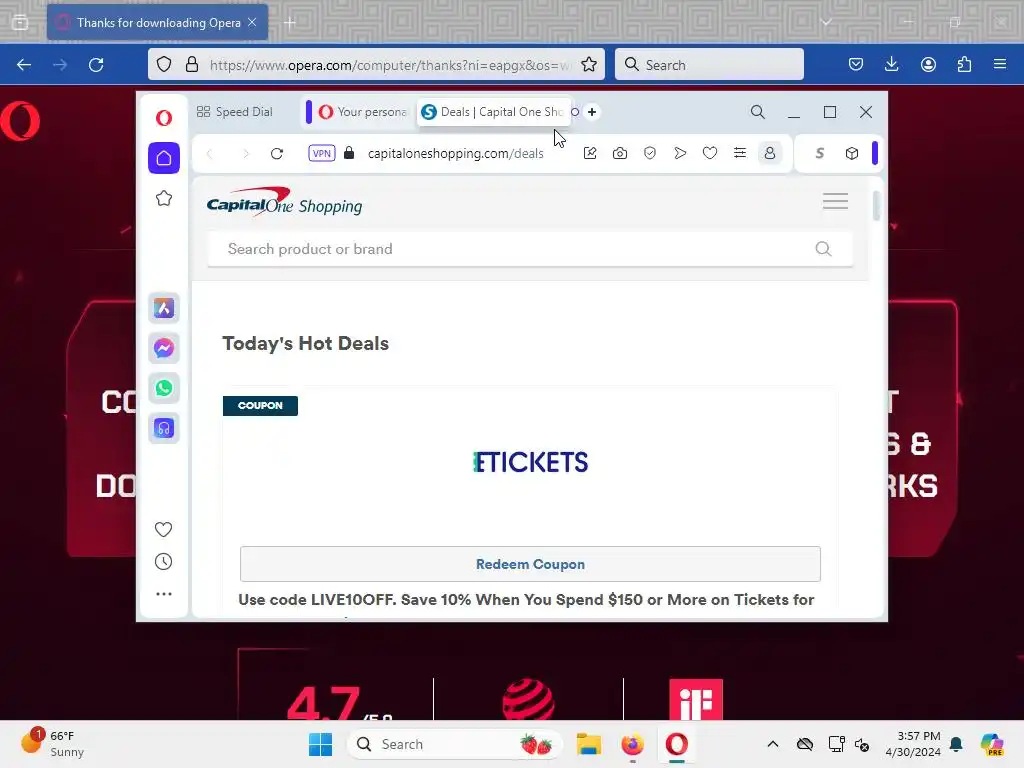The height and width of the screenshot is (768, 1024).
Task: Open Firefox extensions puzzle icon
Action: click(964, 65)
